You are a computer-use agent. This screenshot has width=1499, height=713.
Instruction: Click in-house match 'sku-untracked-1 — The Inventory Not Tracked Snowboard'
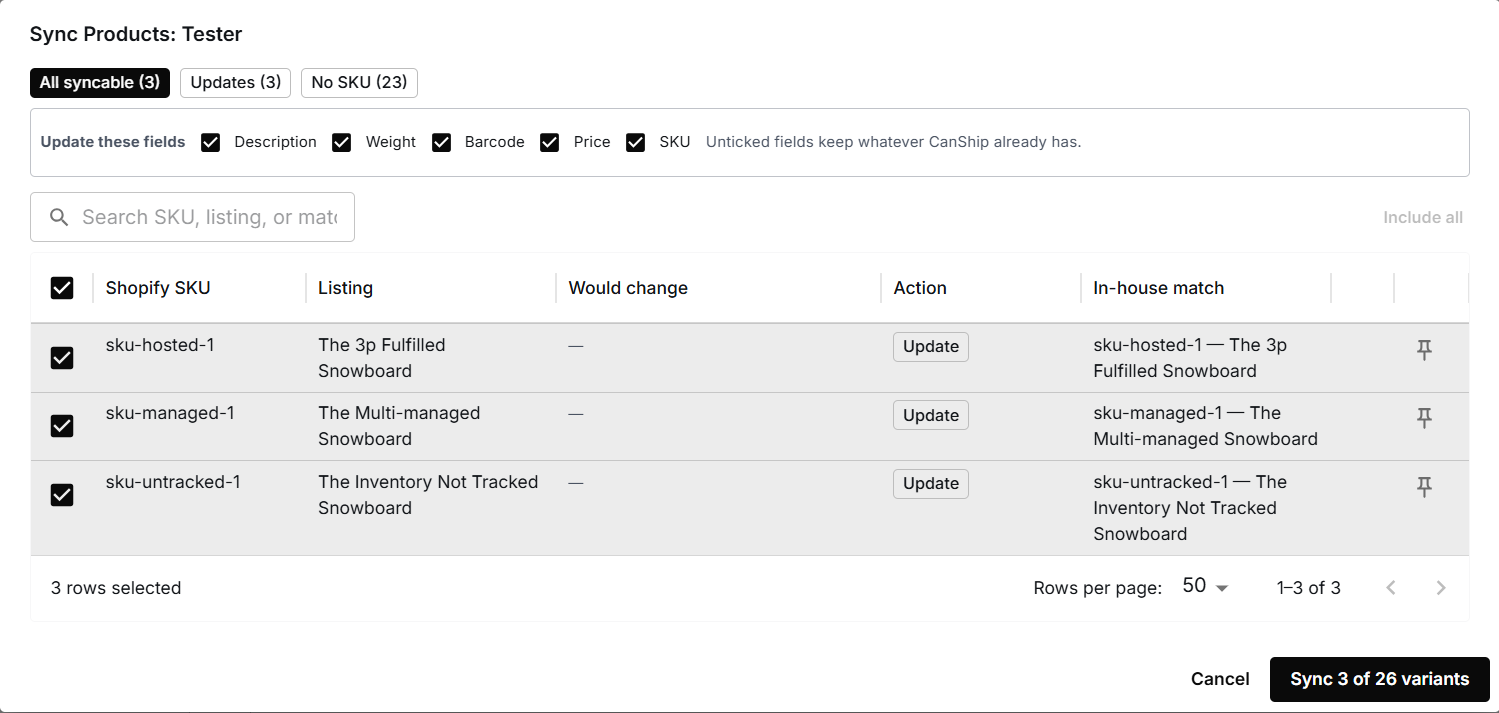click(x=1190, y=508)
